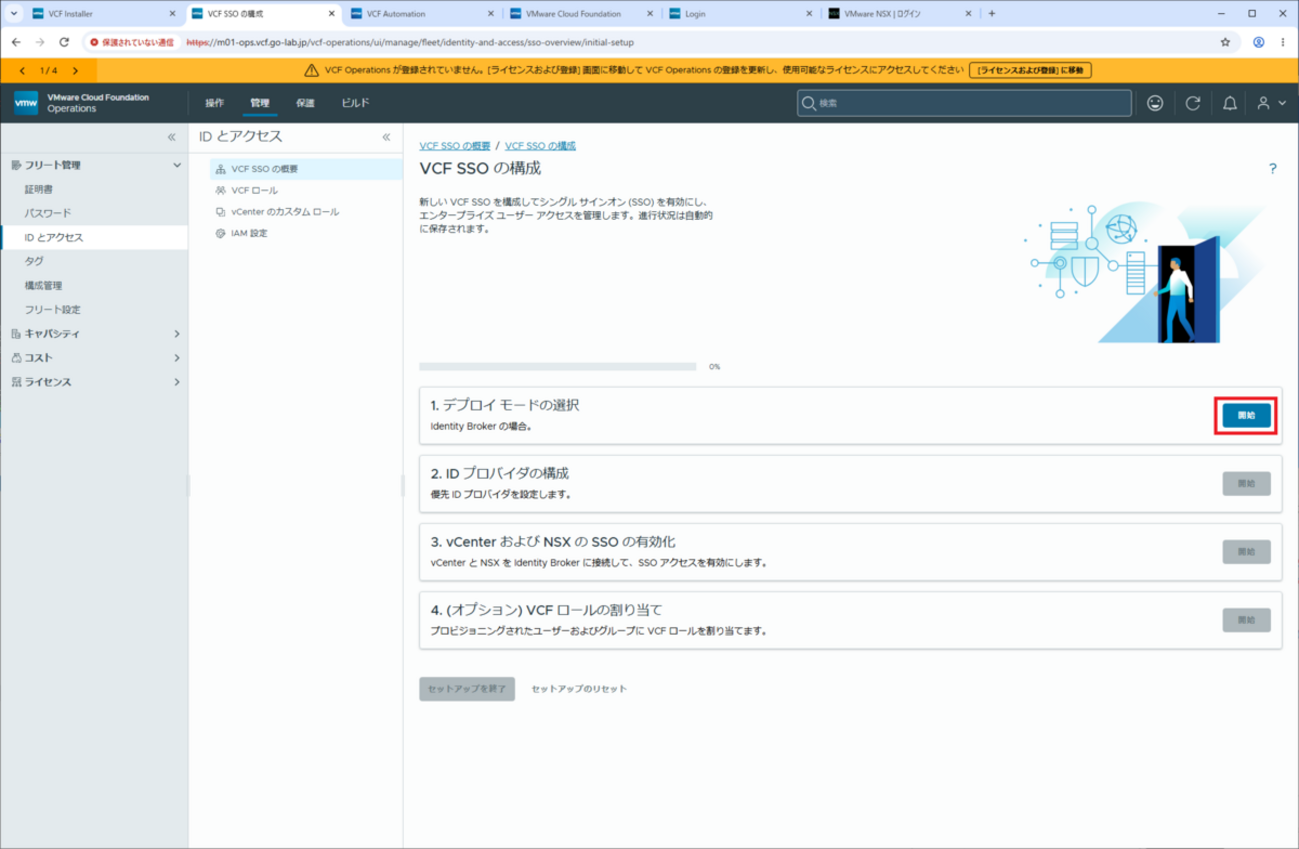
Task: Click the vmw logo in the header
Action: pos(27,103)
